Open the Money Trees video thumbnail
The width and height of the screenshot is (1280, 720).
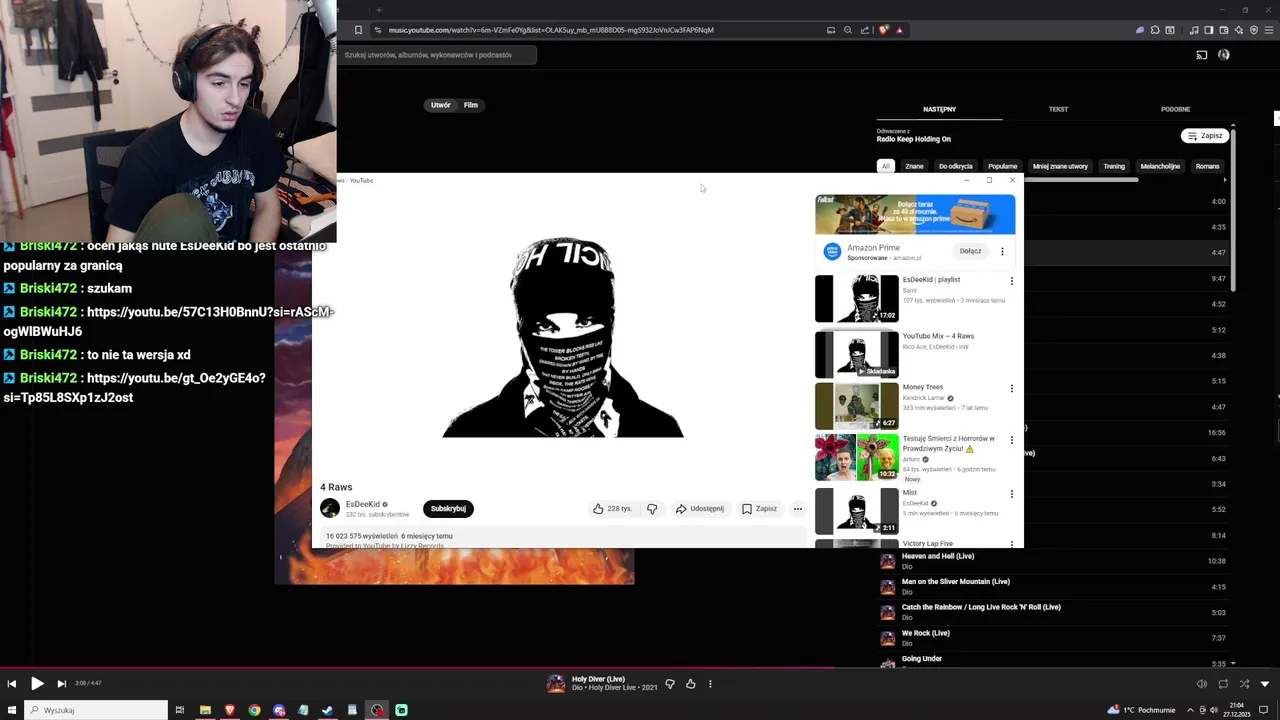tap(857, 406)
